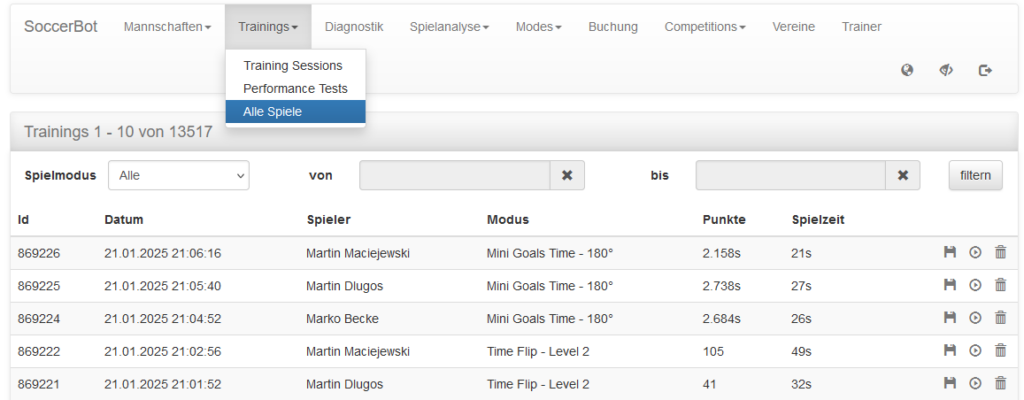Click the globe language icon
Screen dimensions: 1024x400
pos(906,70)
